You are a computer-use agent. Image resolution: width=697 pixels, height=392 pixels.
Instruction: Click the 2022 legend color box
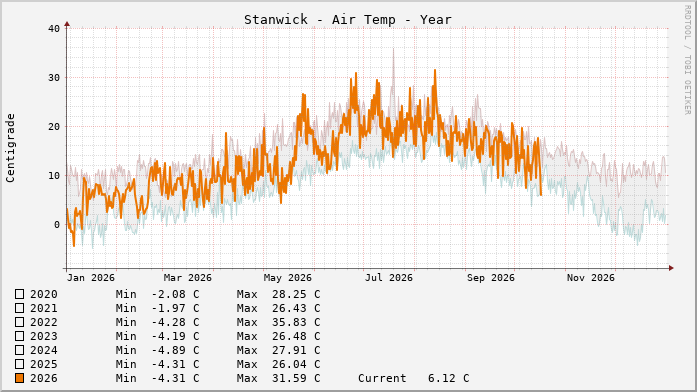pos(20,322)
